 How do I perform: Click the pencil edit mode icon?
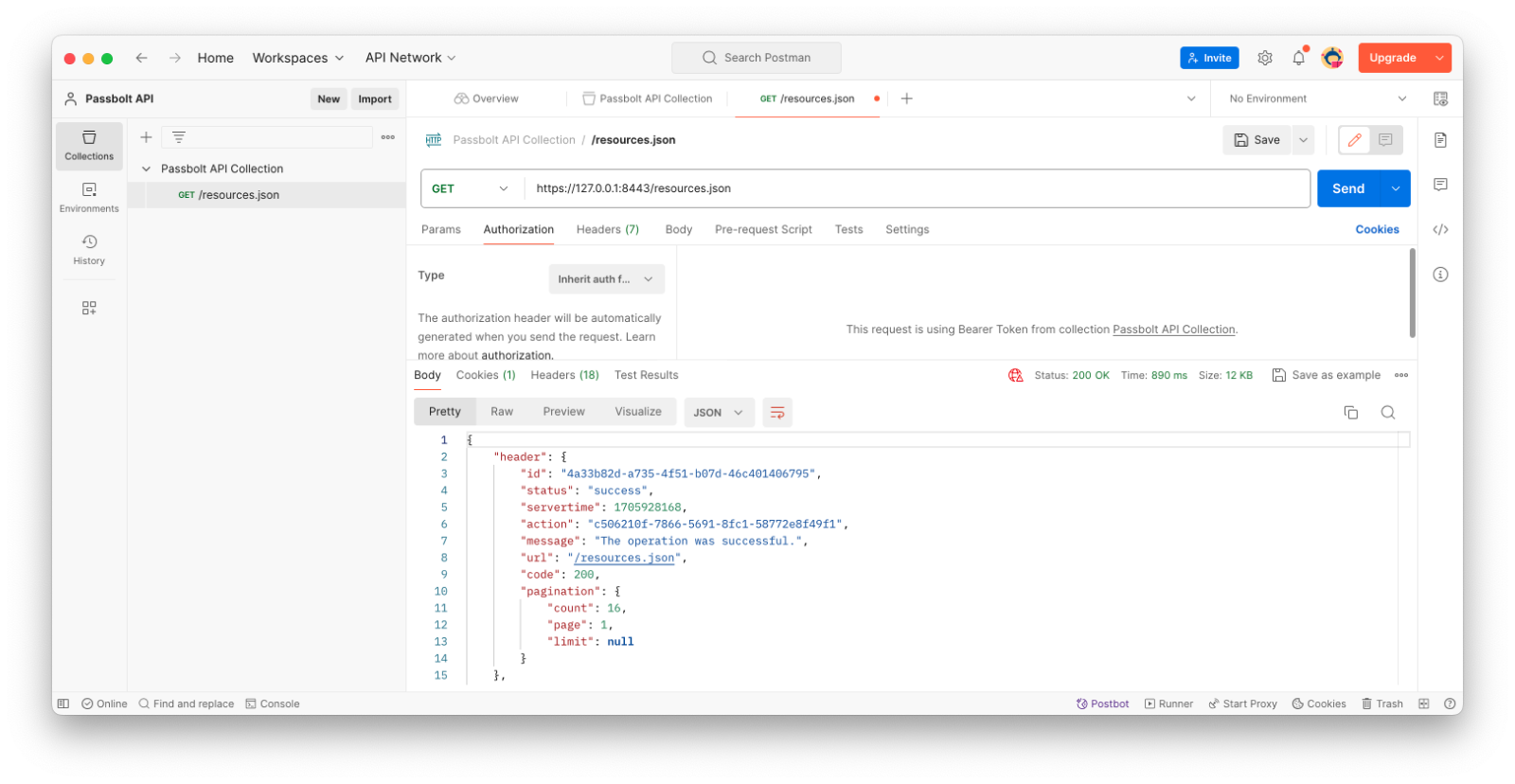click(x=1355, y=140)
